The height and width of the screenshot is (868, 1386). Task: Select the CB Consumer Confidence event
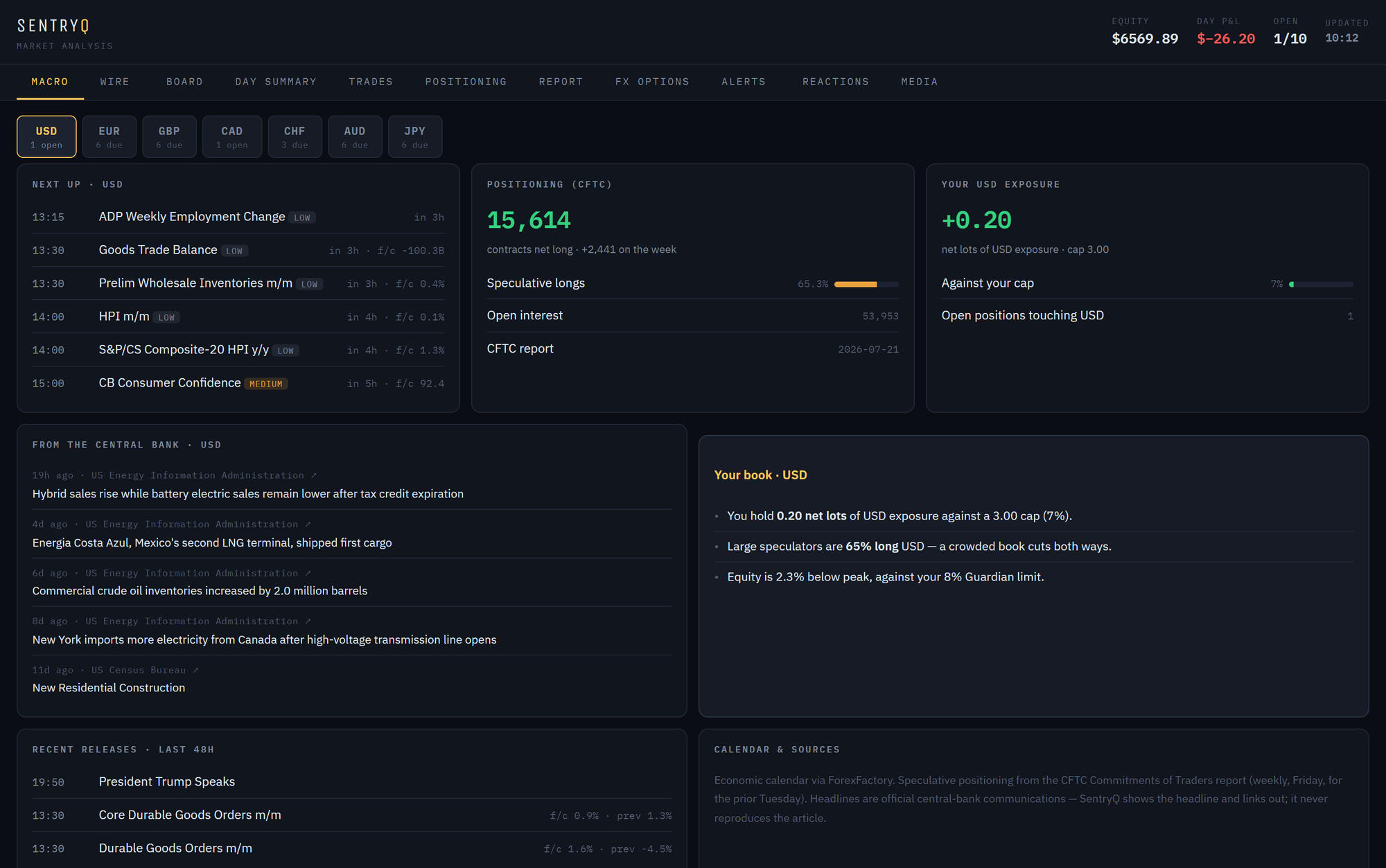point(238,383)
